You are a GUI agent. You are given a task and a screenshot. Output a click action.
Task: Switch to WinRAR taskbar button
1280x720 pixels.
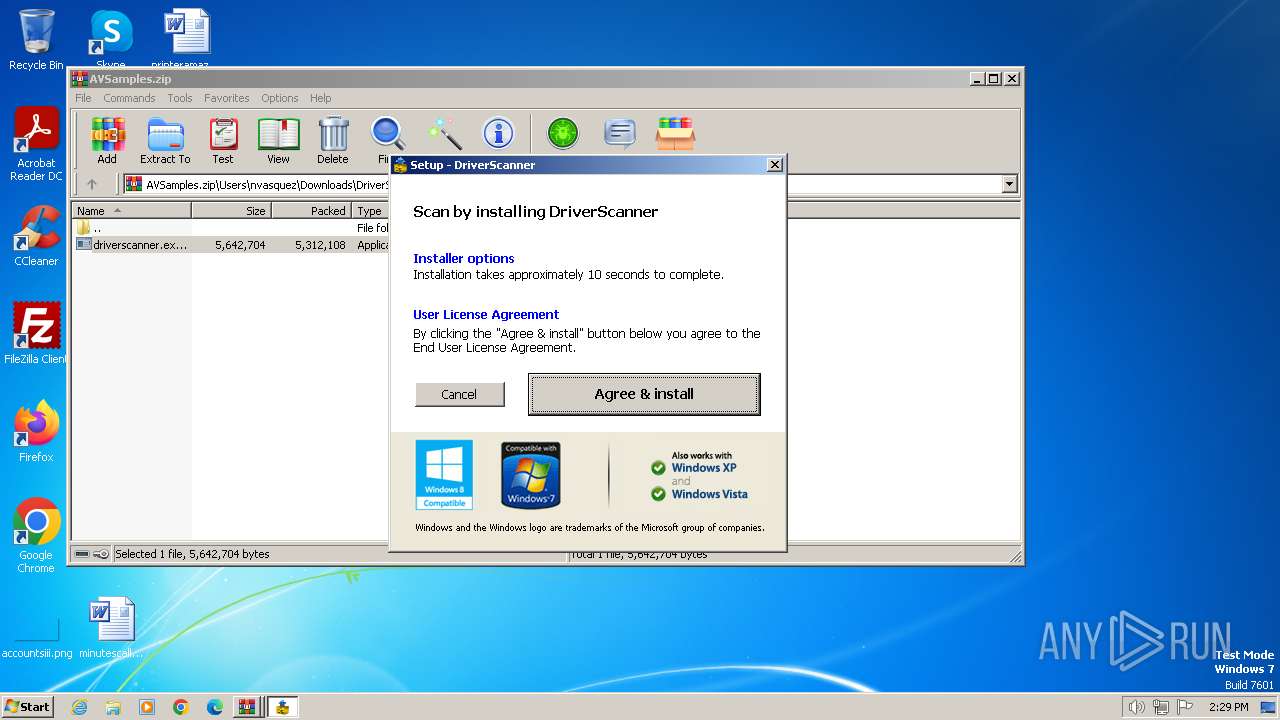247,707
